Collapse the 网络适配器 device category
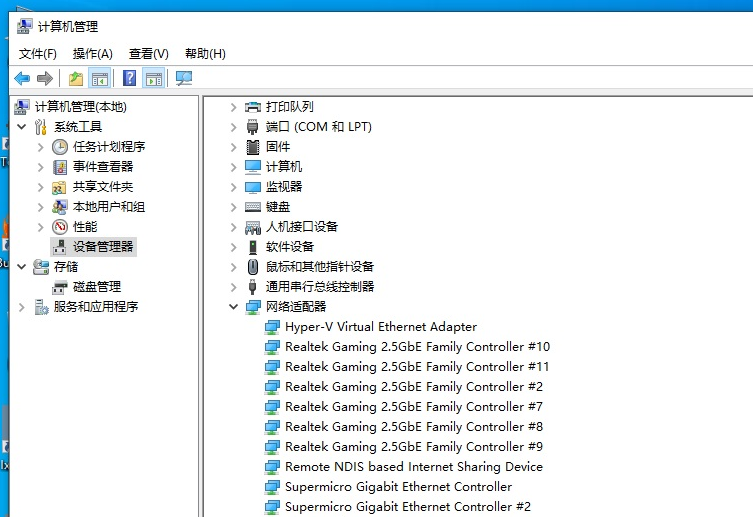This screenshot has height=517, width=753. point(233,307)
